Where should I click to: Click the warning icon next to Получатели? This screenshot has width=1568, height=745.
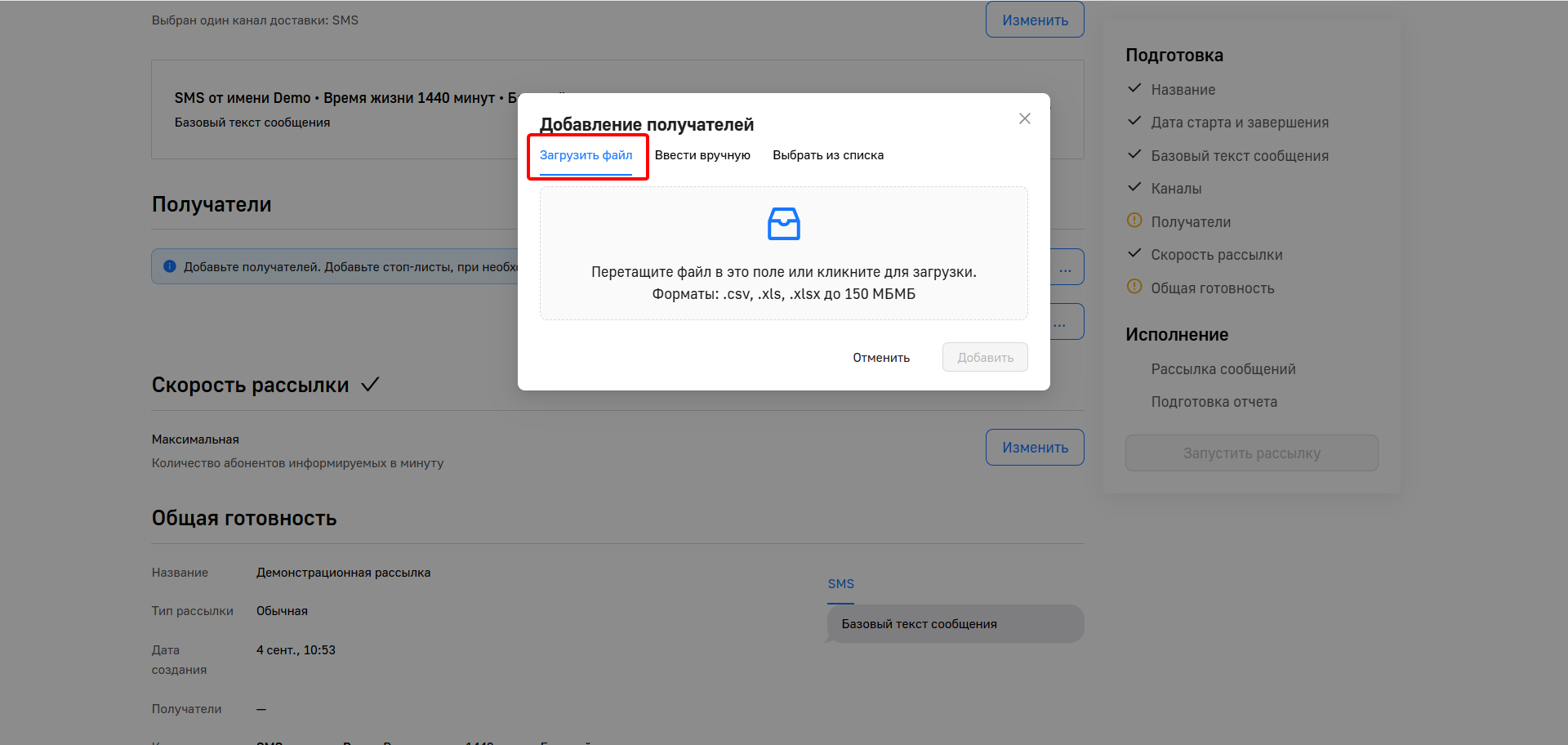coord(1134,221)
